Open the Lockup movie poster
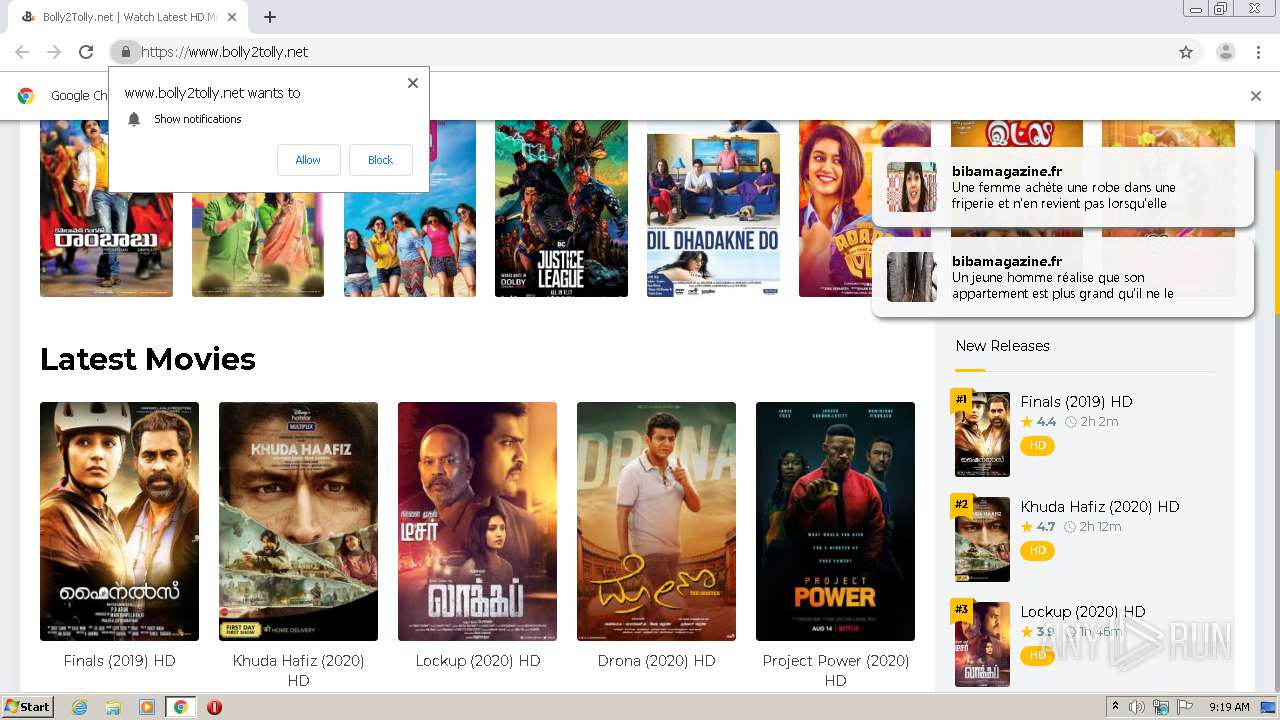 click(x=477, y=521)
